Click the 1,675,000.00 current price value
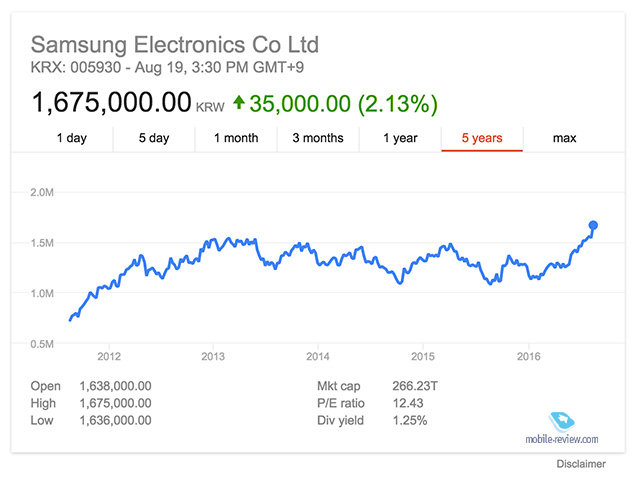This screenshot has height=479, width=640. click(111, 102)
